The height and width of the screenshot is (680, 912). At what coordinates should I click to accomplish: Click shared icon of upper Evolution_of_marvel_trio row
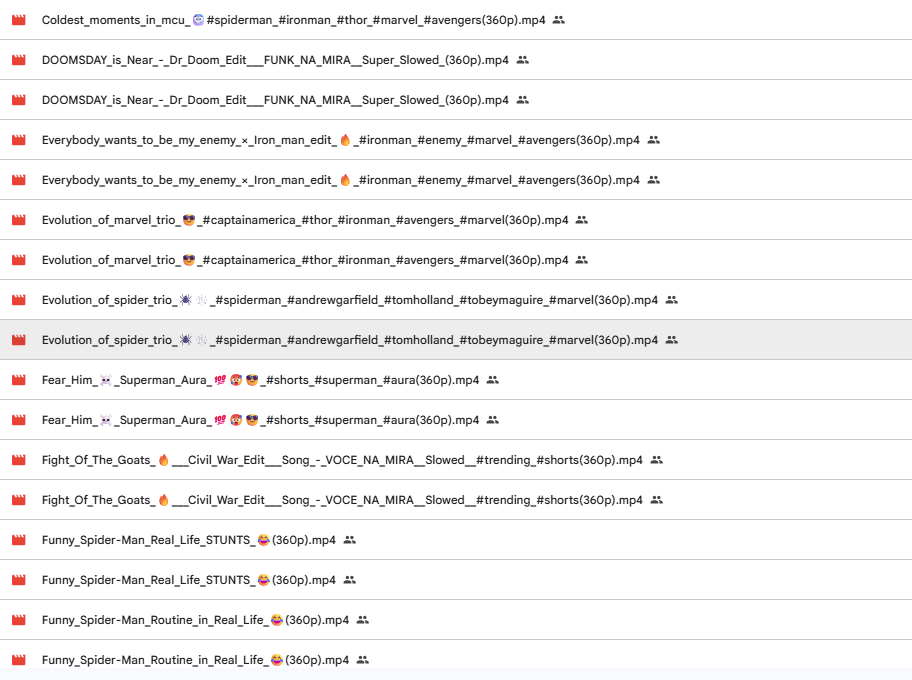[x=582, y=220]
